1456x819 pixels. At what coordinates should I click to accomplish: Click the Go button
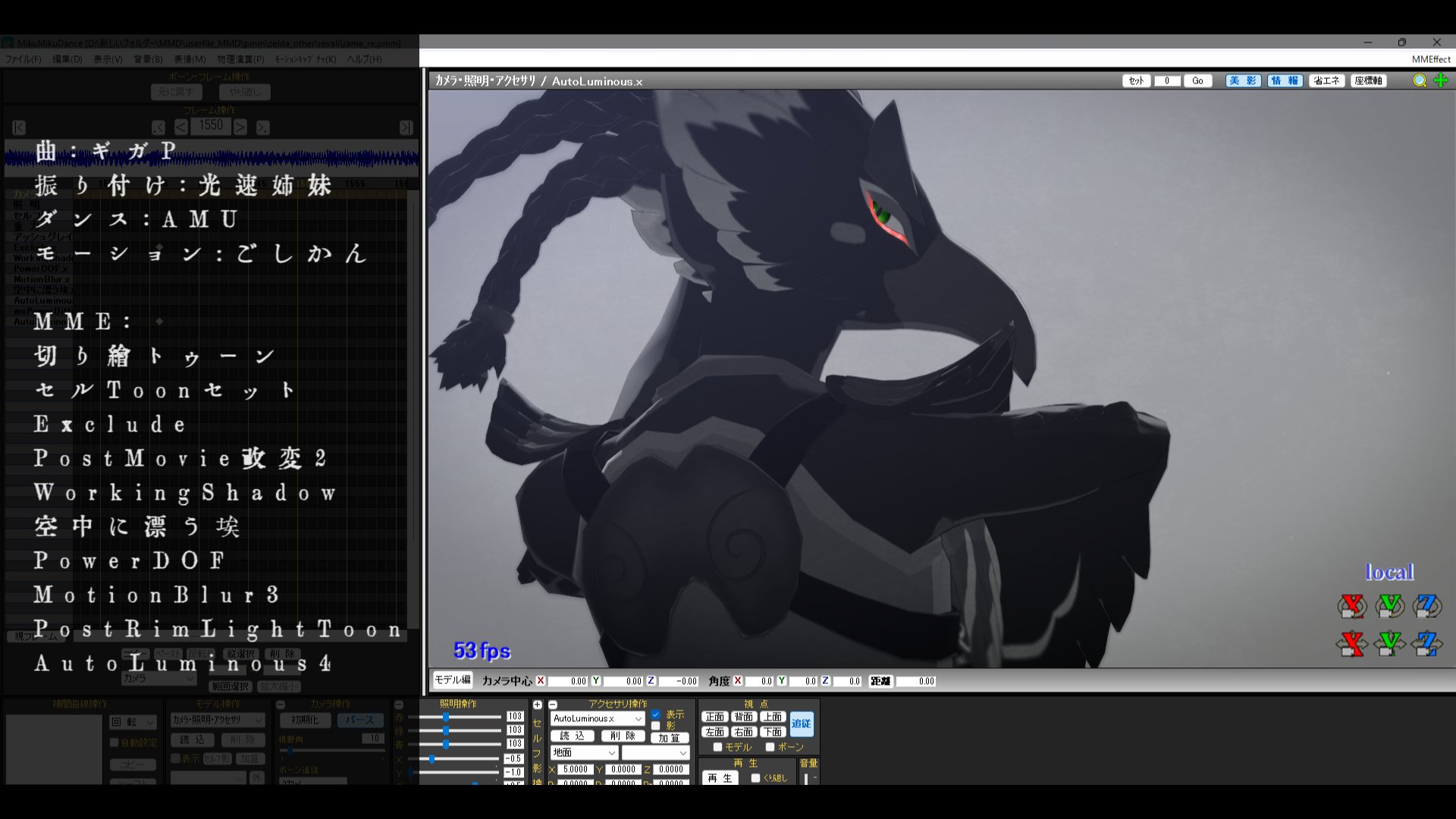pyautogui.click(x=1197, y=80)
